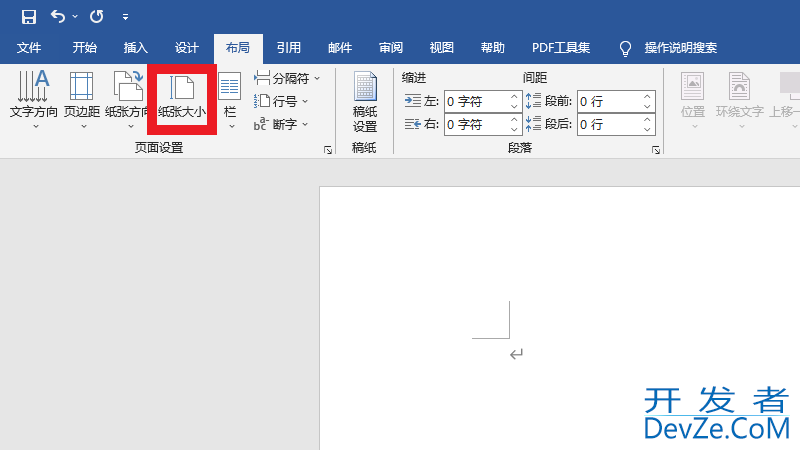Launch the 段落 paragraph dialog launcher

656,149
